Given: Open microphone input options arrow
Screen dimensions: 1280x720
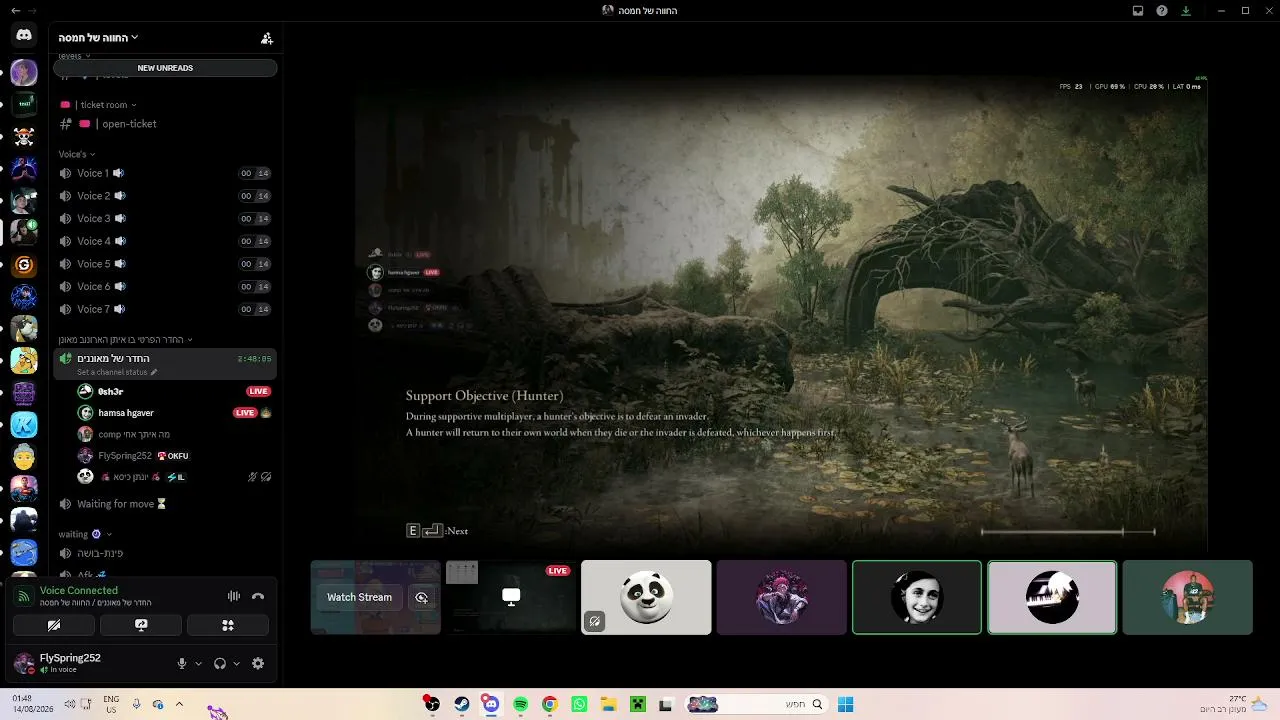Looking at the screenshot, I should pyautogui.click(x=198, y=663).
